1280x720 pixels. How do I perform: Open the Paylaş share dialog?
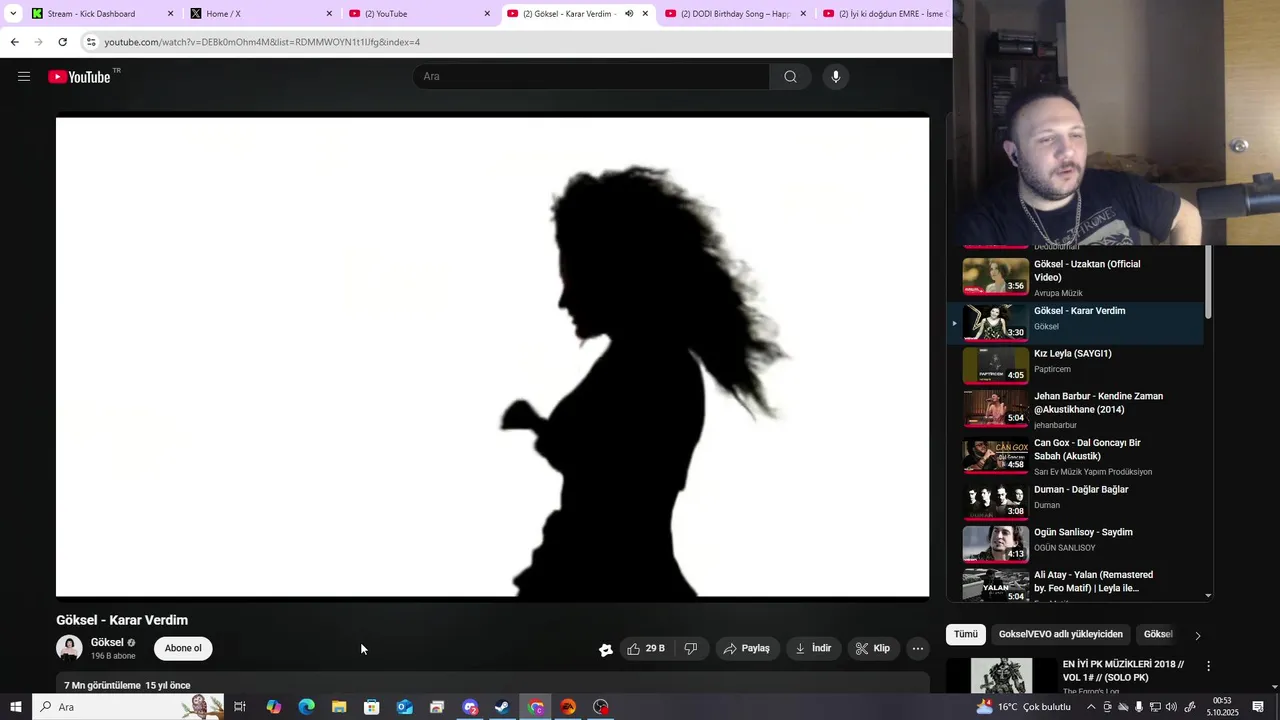click(x=747, y=648)
